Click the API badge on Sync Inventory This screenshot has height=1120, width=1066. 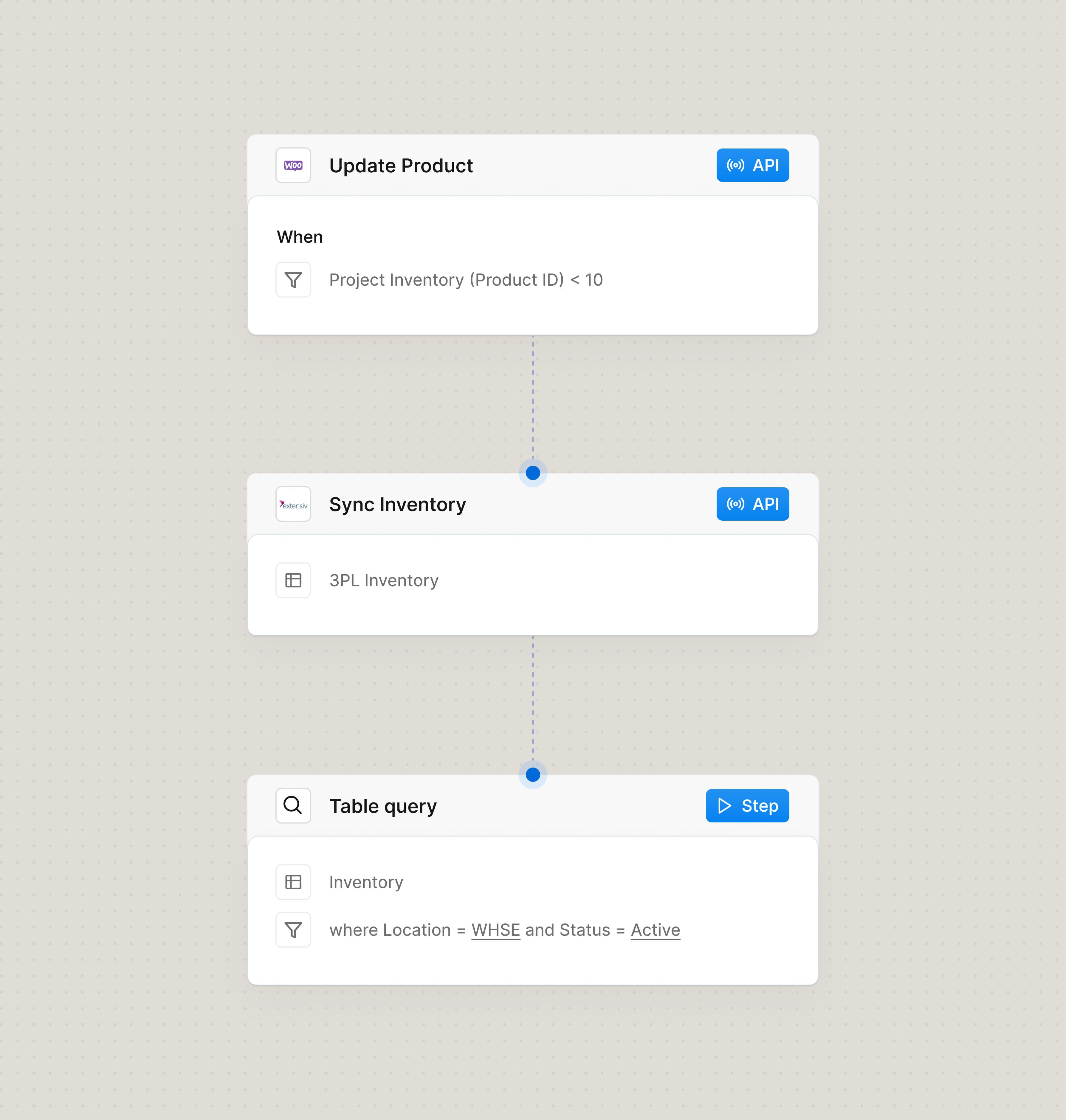(x=753, y=504)
